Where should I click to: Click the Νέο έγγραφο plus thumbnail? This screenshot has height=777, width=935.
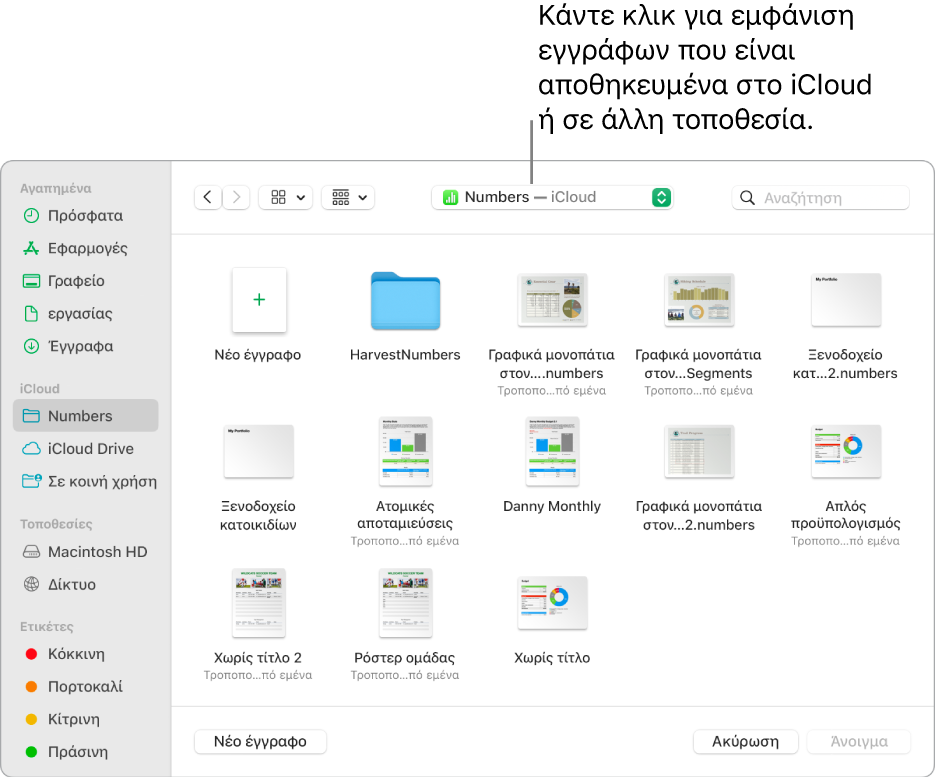(x=259, y=299)
